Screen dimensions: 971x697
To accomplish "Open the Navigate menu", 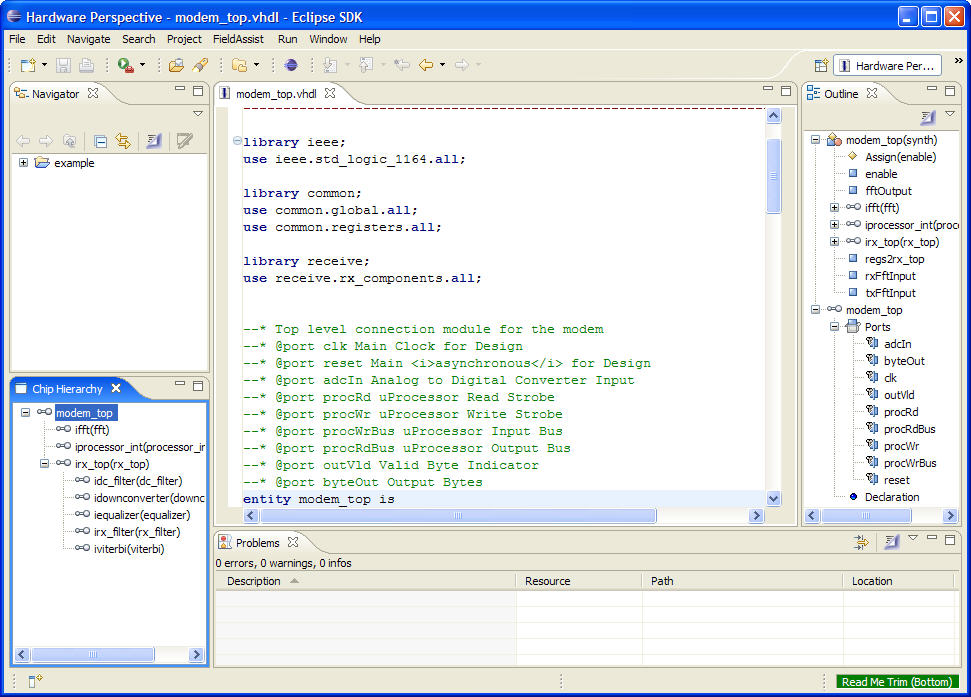I will (89, 39).
